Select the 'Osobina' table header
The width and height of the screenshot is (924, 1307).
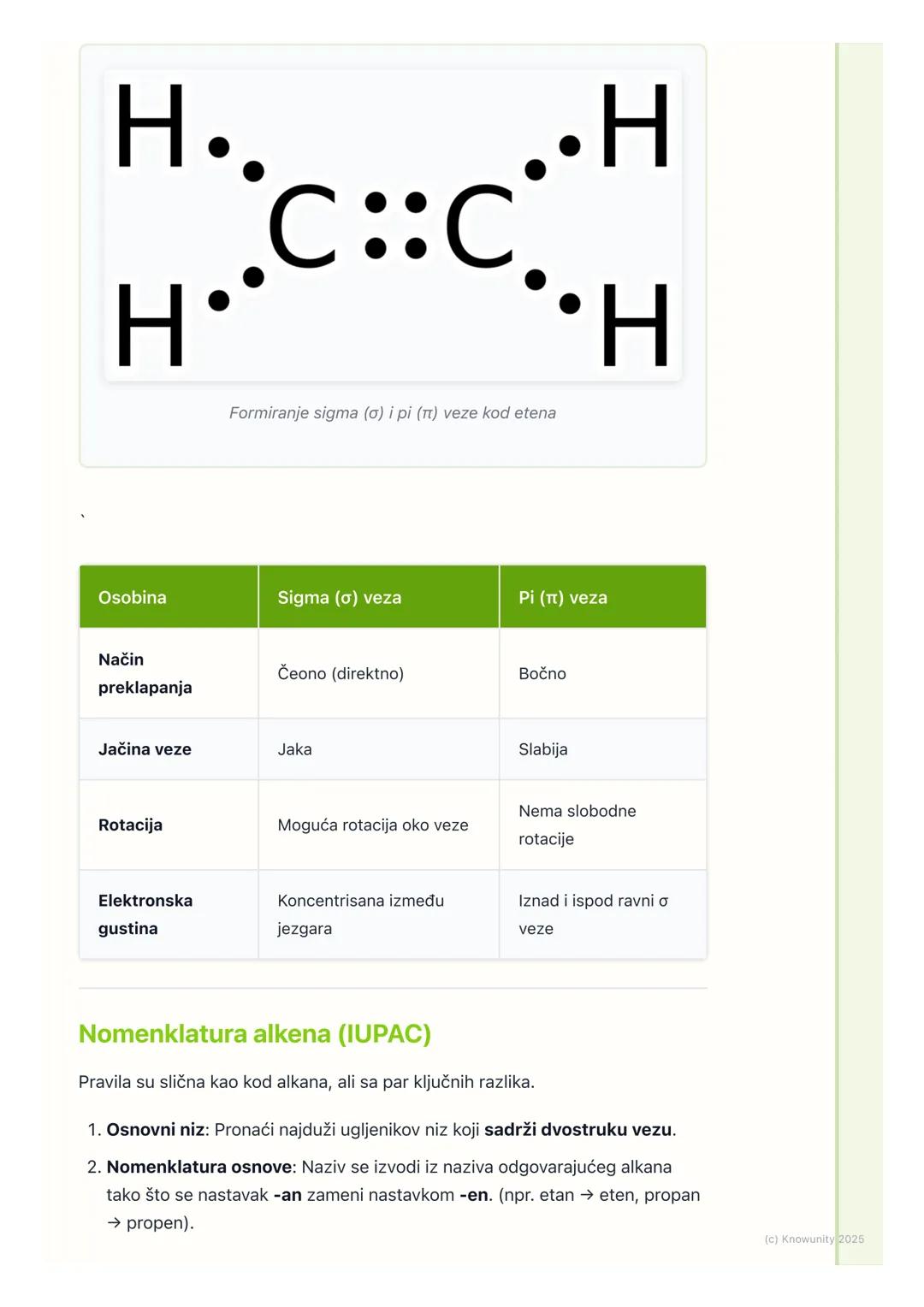(133, 598)
